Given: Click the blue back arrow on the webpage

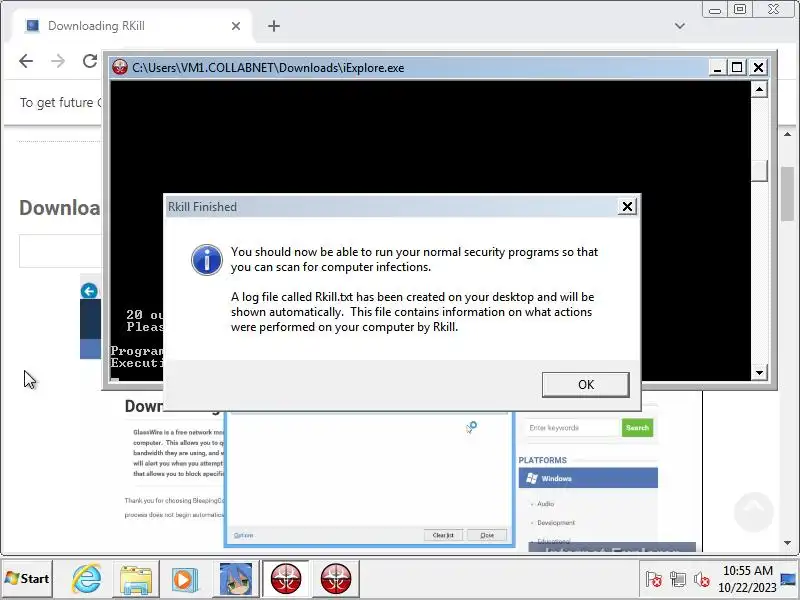Looking at the screenshot, I should tap(89, 291).
